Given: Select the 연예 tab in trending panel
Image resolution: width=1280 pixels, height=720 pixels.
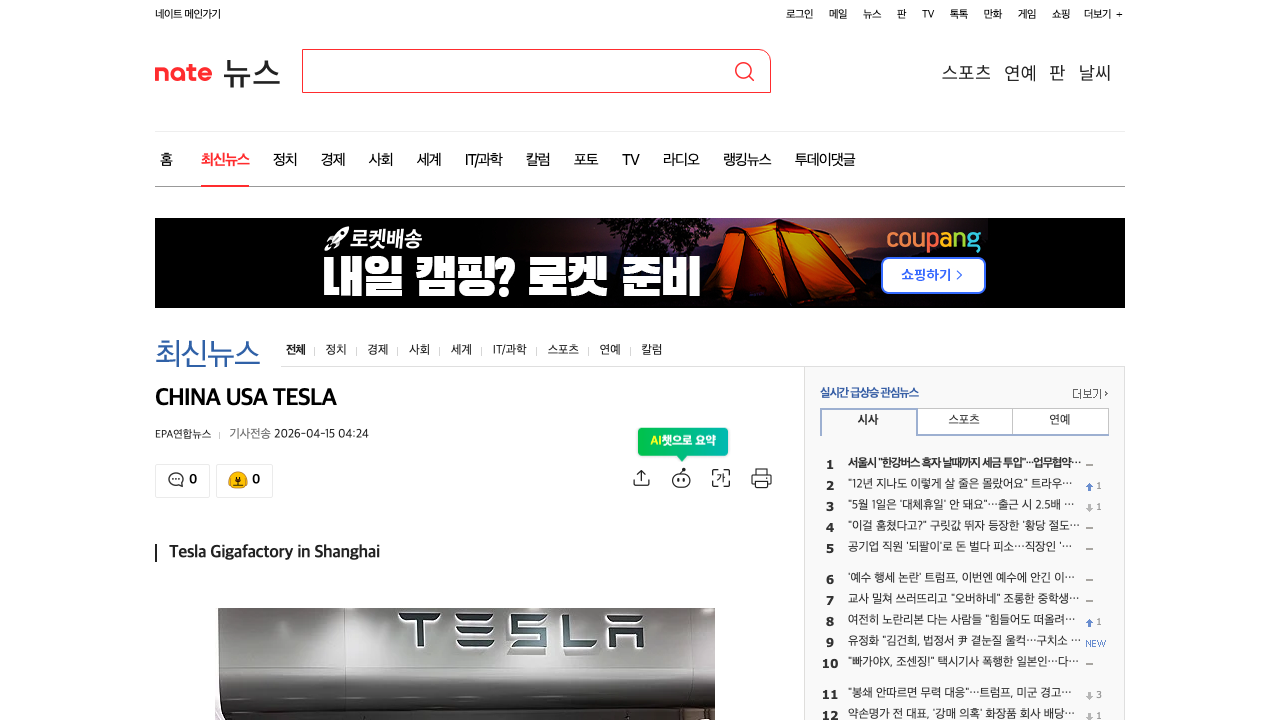Looking at the screenshot, I should (1060, 420).
